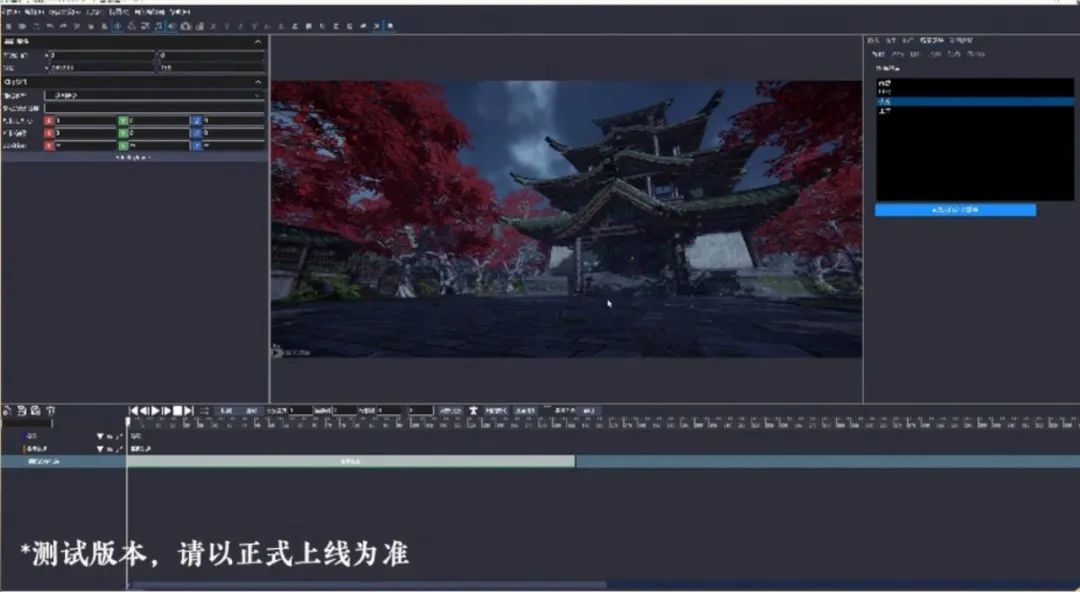Viewport: 1080px width, 592px height.
Task: Click the play button in the timeline controls
Action: (x=156, y=410)
